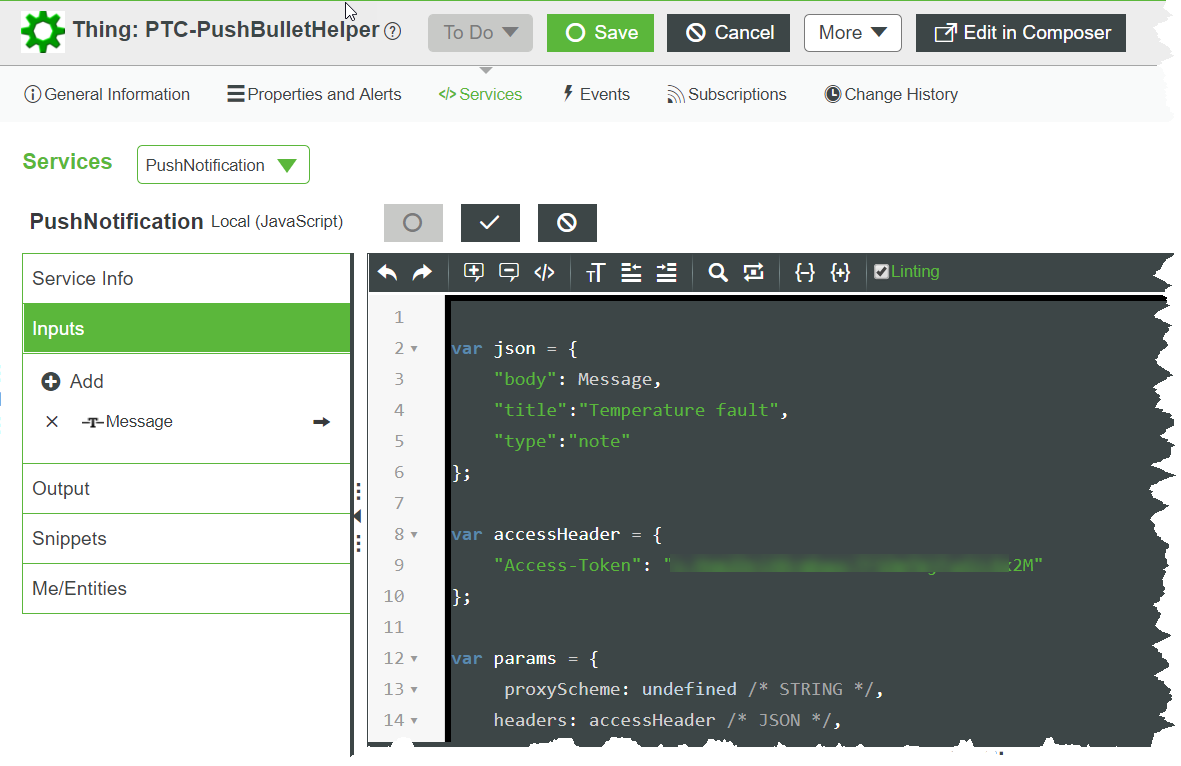Viewport: 1181px width, 766px height.
Task: Click the outdent lines icon
Action: pos(631,273)
